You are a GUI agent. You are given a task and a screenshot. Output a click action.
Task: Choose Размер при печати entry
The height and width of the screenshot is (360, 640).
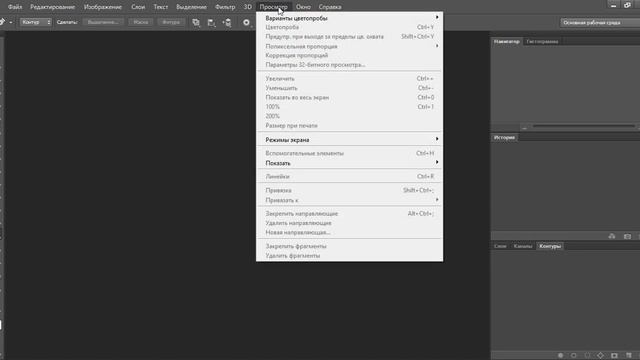tap(349, 125)
